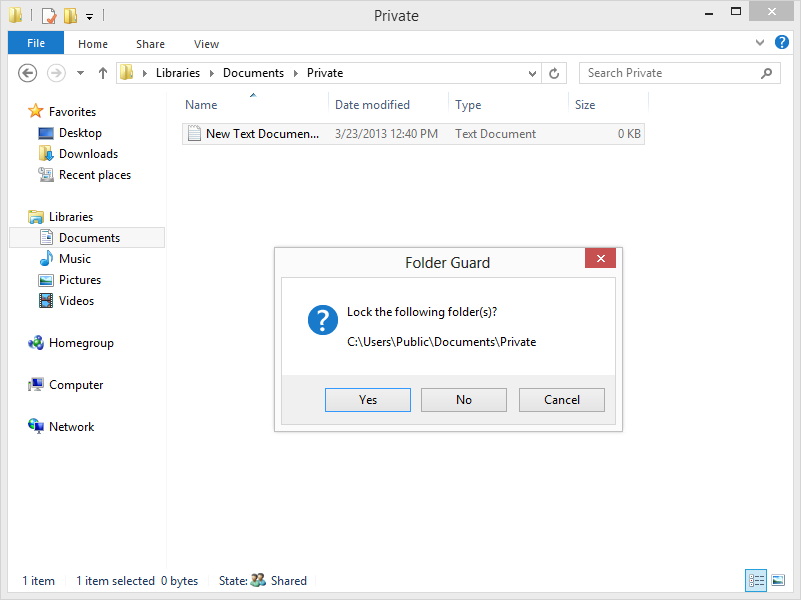Click the search magnifier icon
The width and height of the screenshot is (801, 600).
767,73
